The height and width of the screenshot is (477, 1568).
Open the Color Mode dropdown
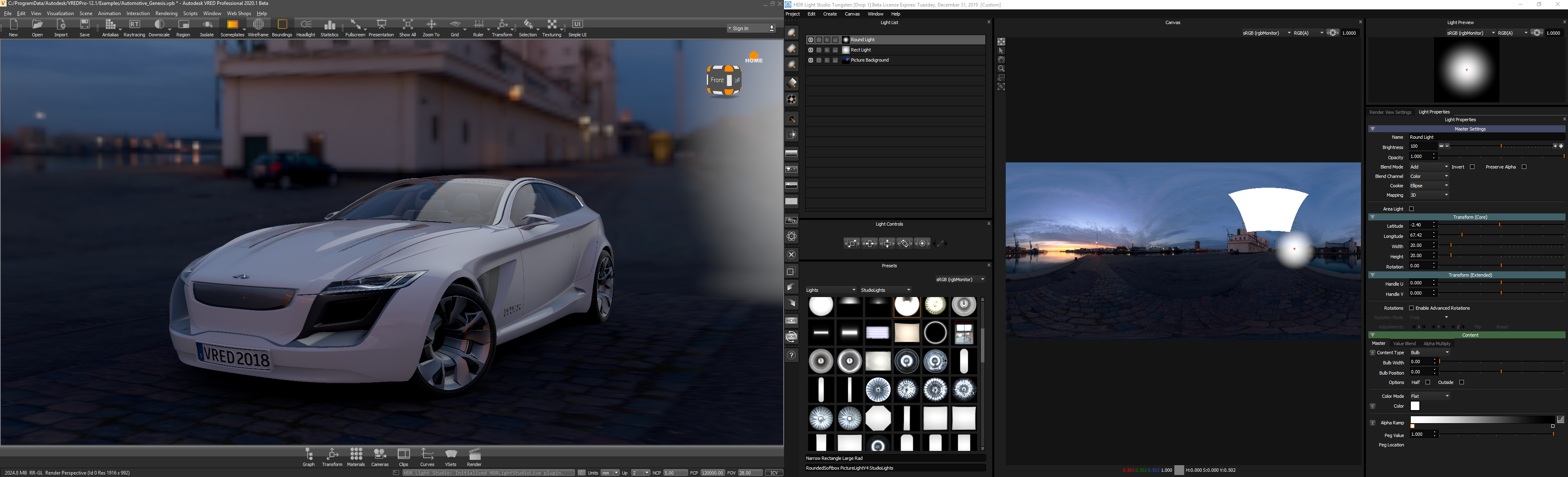(x=1430, y=396)
